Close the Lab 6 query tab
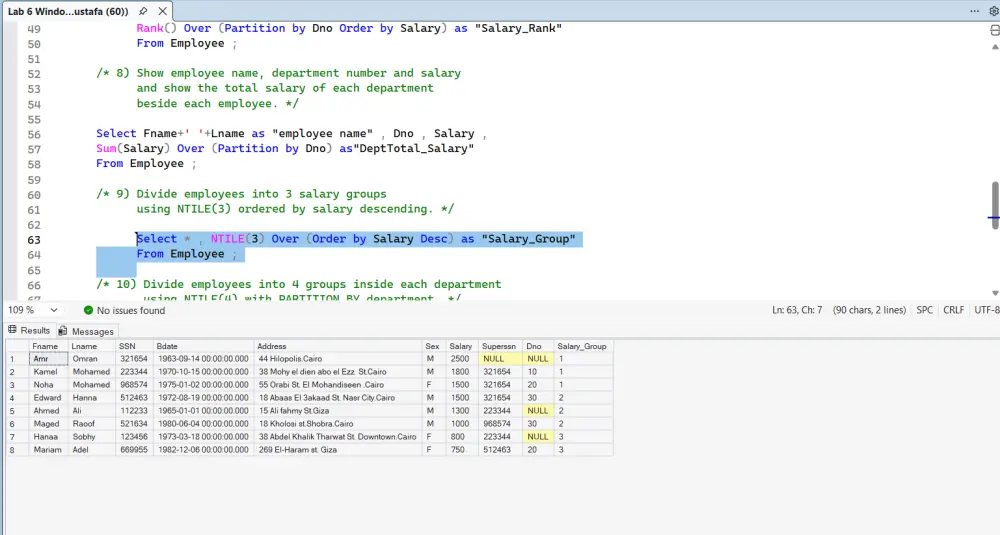 tap(163, 11)
